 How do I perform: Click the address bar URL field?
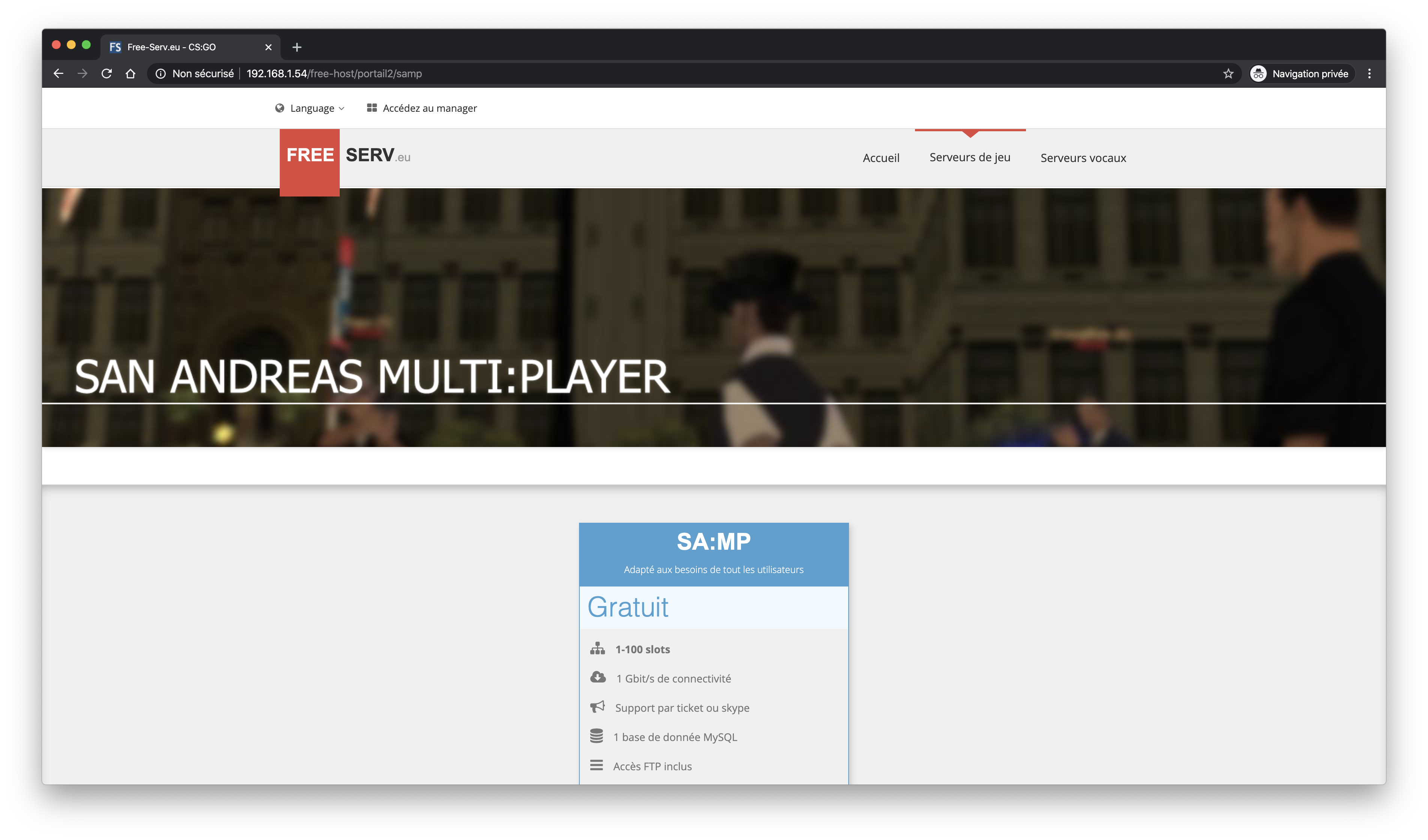pyautogui.click(x=680, y=73)
